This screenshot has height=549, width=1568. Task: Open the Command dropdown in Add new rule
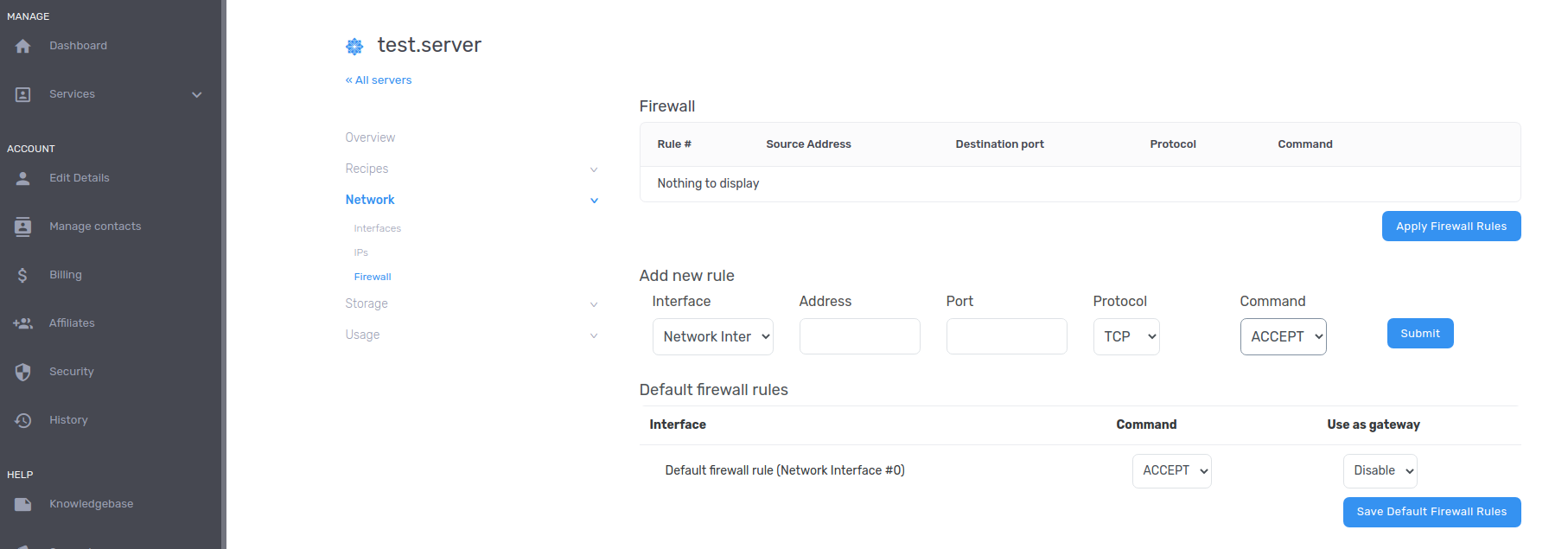(1283, 336)
